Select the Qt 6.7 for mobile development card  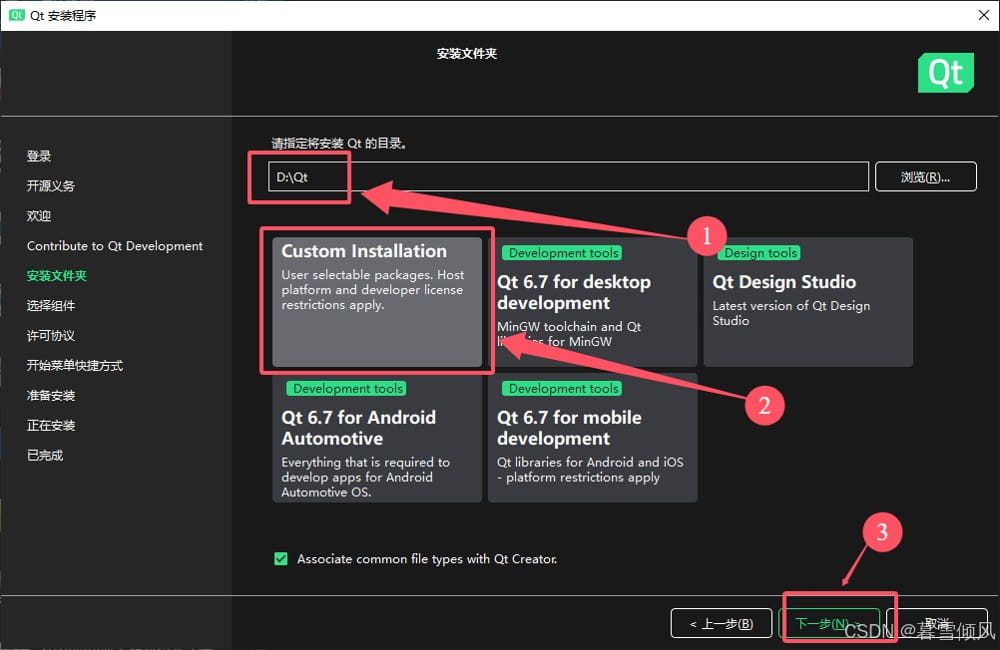pos(592,438)
